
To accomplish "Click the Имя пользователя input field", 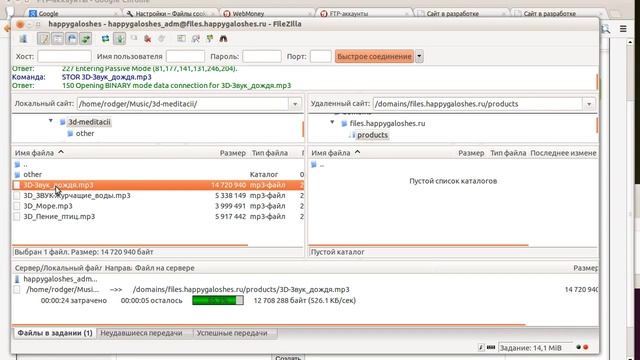I will pyautogui.click(x=185, y=56).
